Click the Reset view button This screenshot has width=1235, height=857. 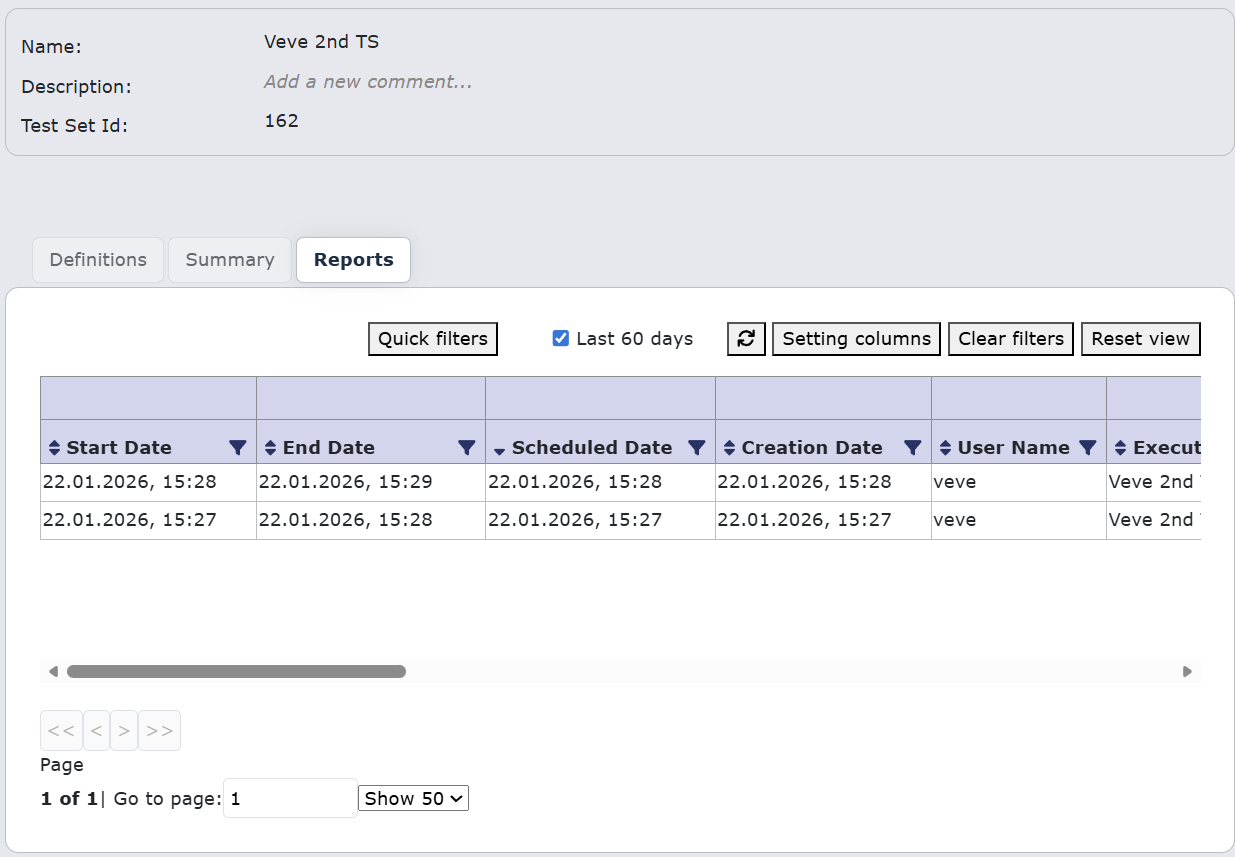point(1141,339)
